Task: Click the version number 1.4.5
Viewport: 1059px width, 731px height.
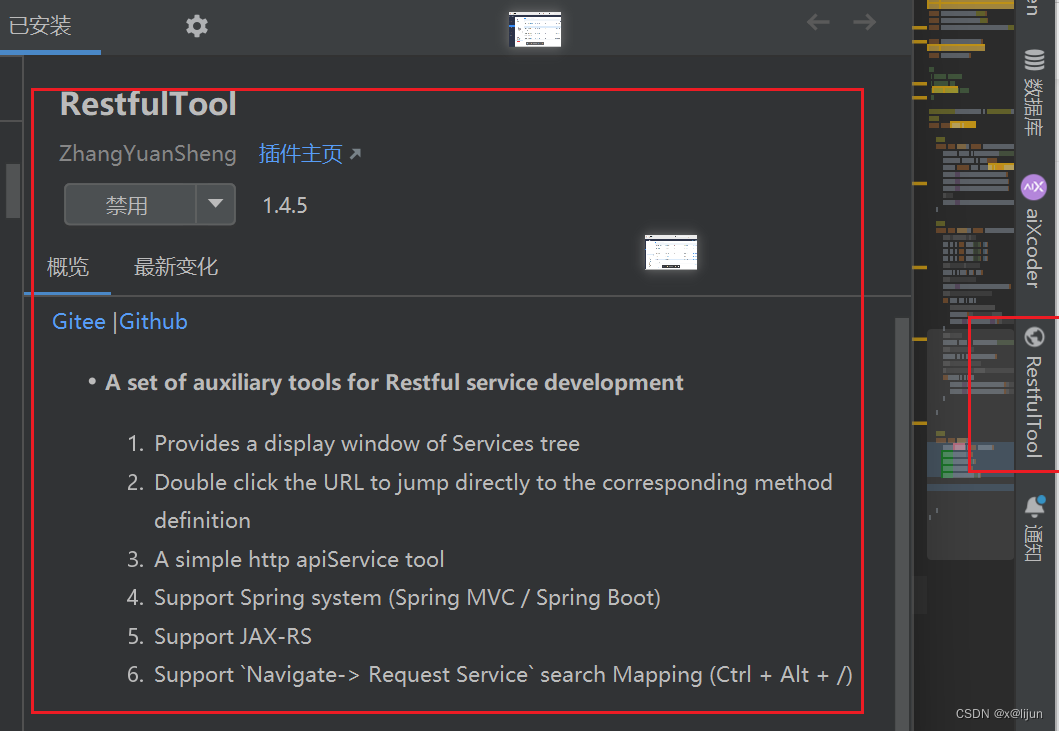Action: pos(284,205)
